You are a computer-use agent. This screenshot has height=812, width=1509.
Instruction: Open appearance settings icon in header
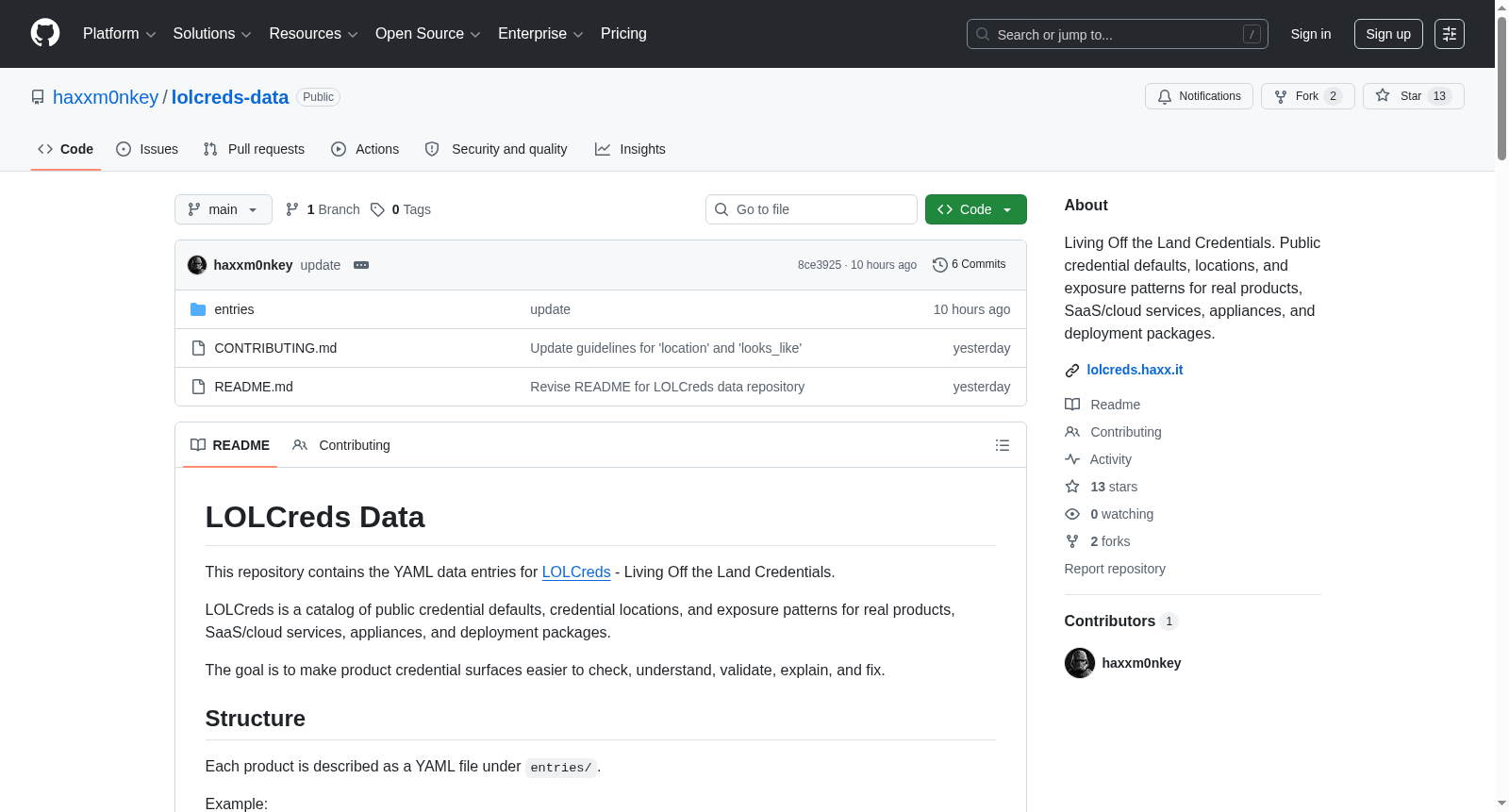tap(1450, 34)
